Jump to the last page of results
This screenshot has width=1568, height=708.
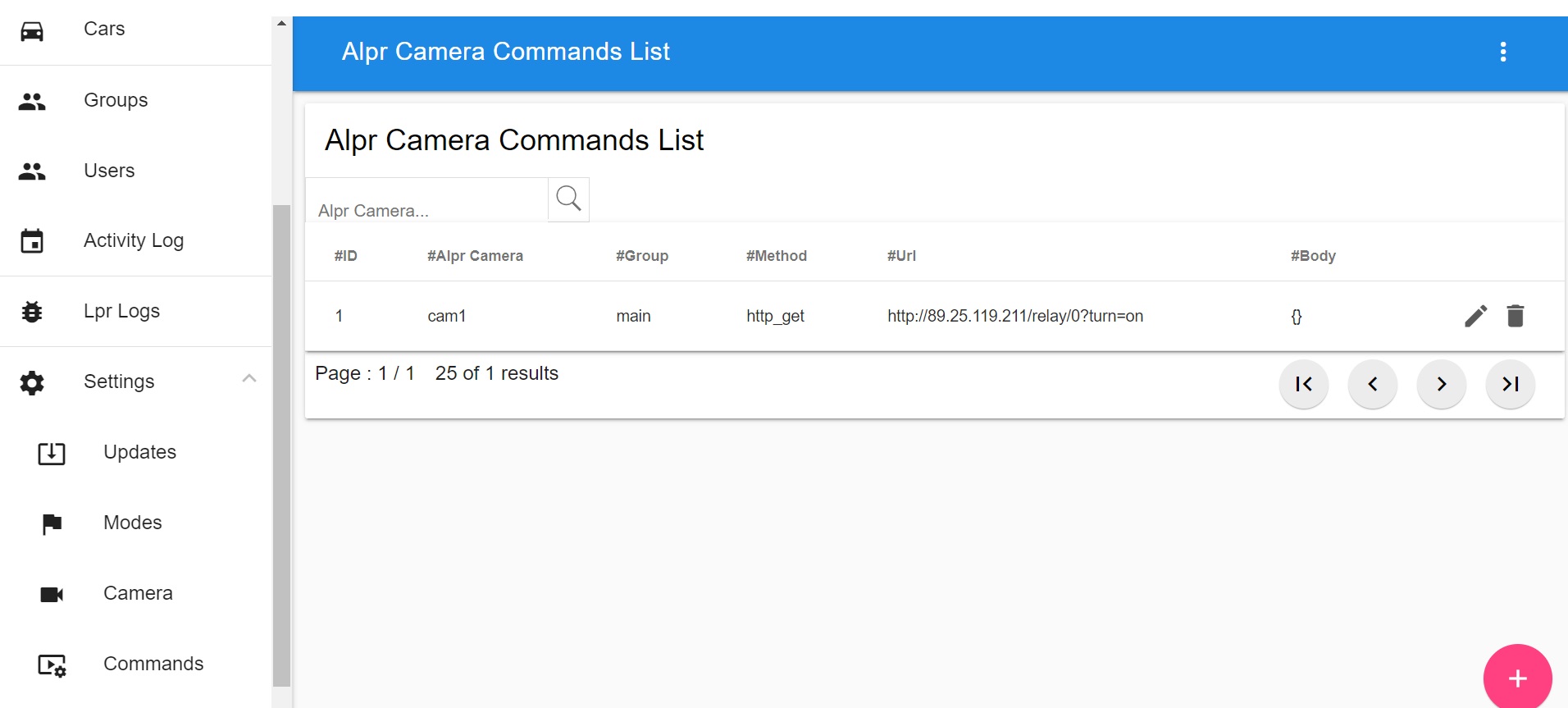[1510, 384]
